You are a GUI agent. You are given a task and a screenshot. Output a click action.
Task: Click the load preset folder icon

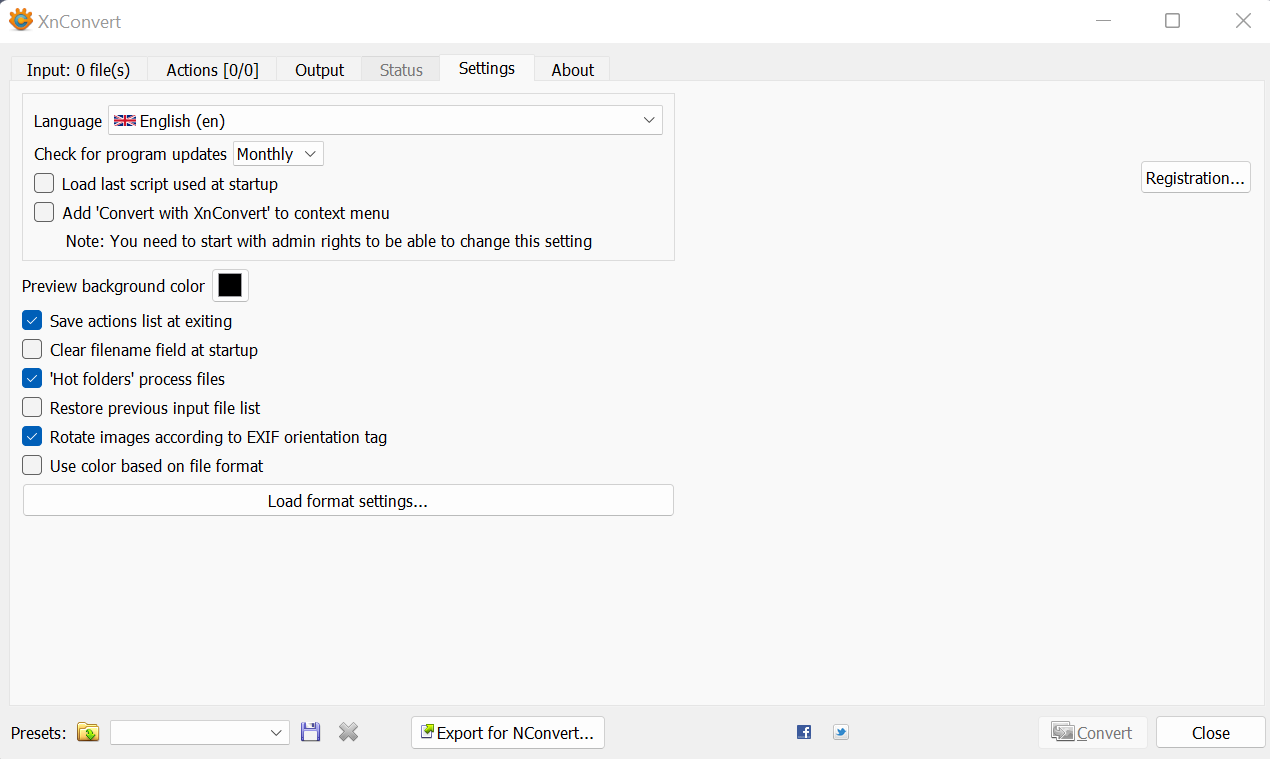pyautogui.click(x=88, y=733)
